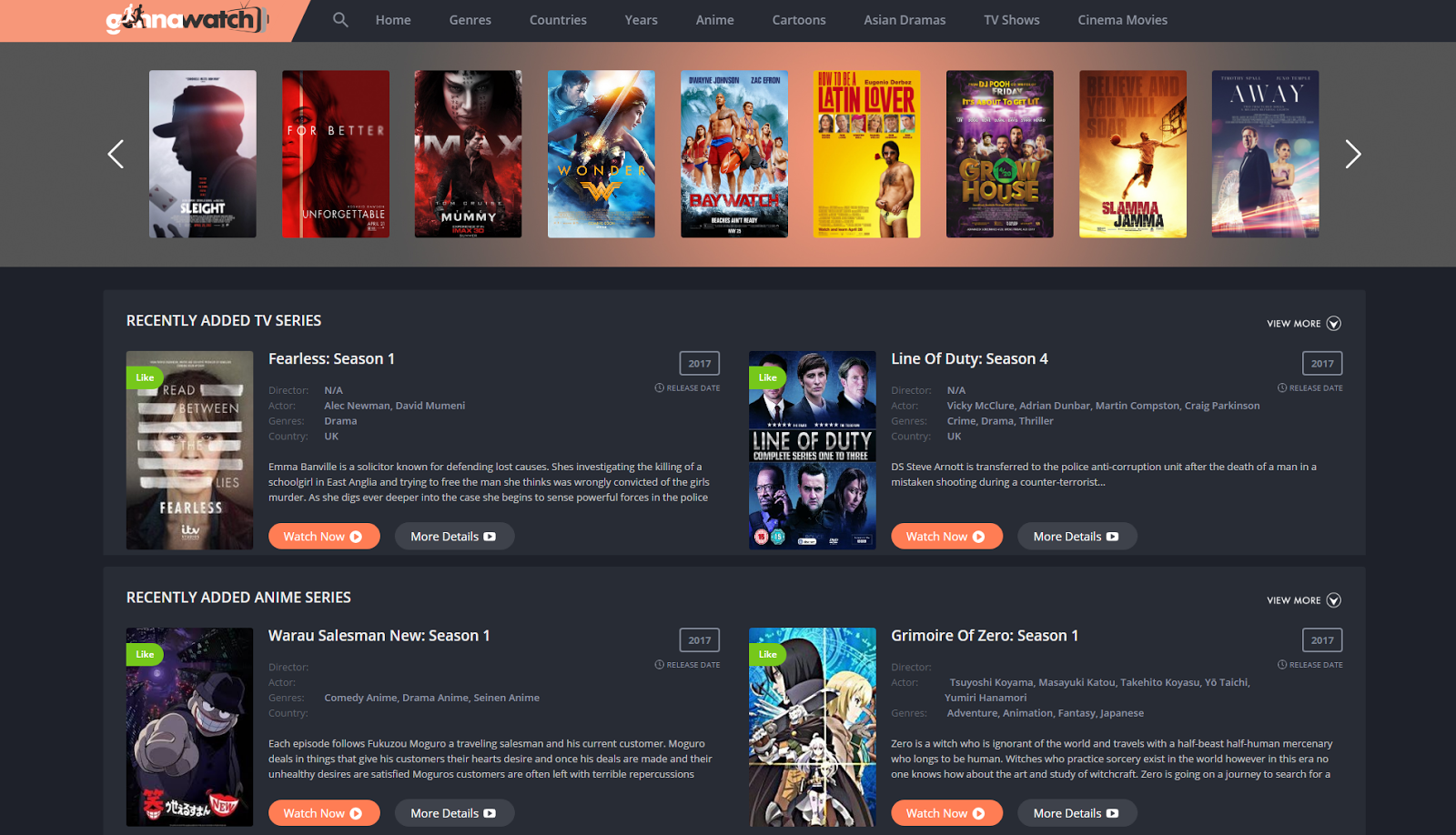The height and width of the screenshot is (835, 1456).
Task: Click More Details for Warau Salesman New
Action: click(454, 813)
